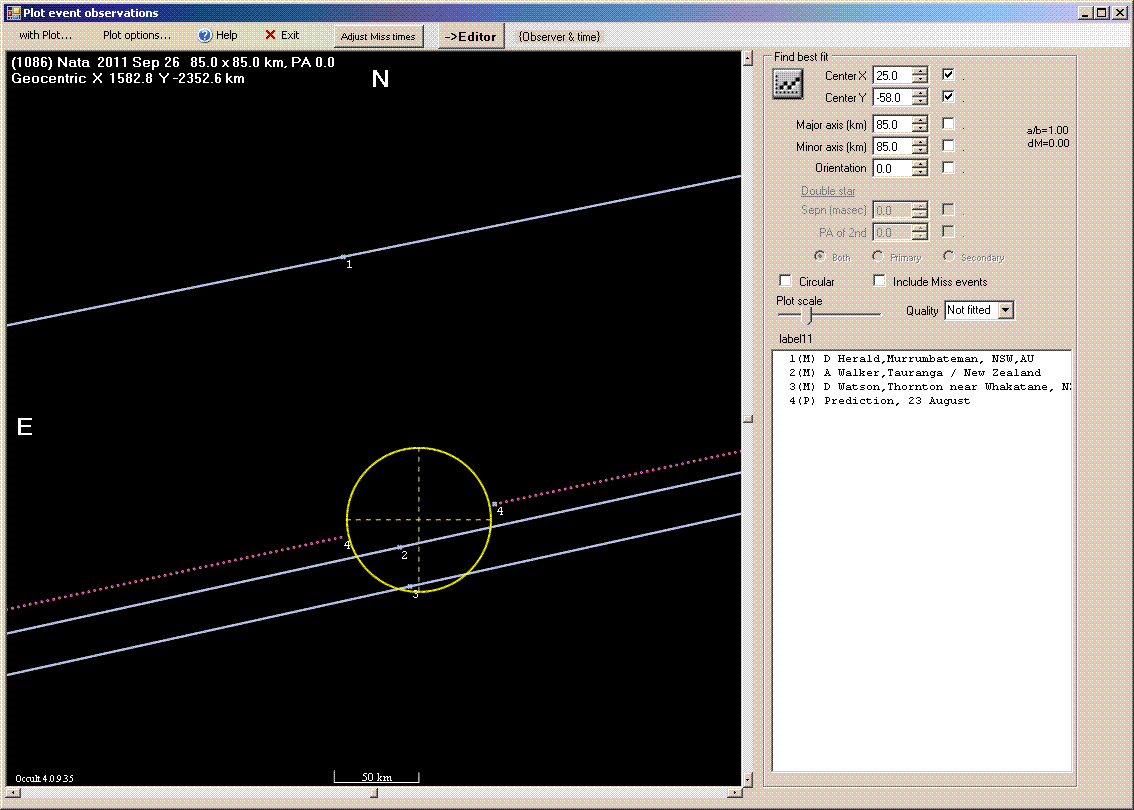1134x810 pixels.
Task: Open the Help menu item
Action: pos(218,35)
